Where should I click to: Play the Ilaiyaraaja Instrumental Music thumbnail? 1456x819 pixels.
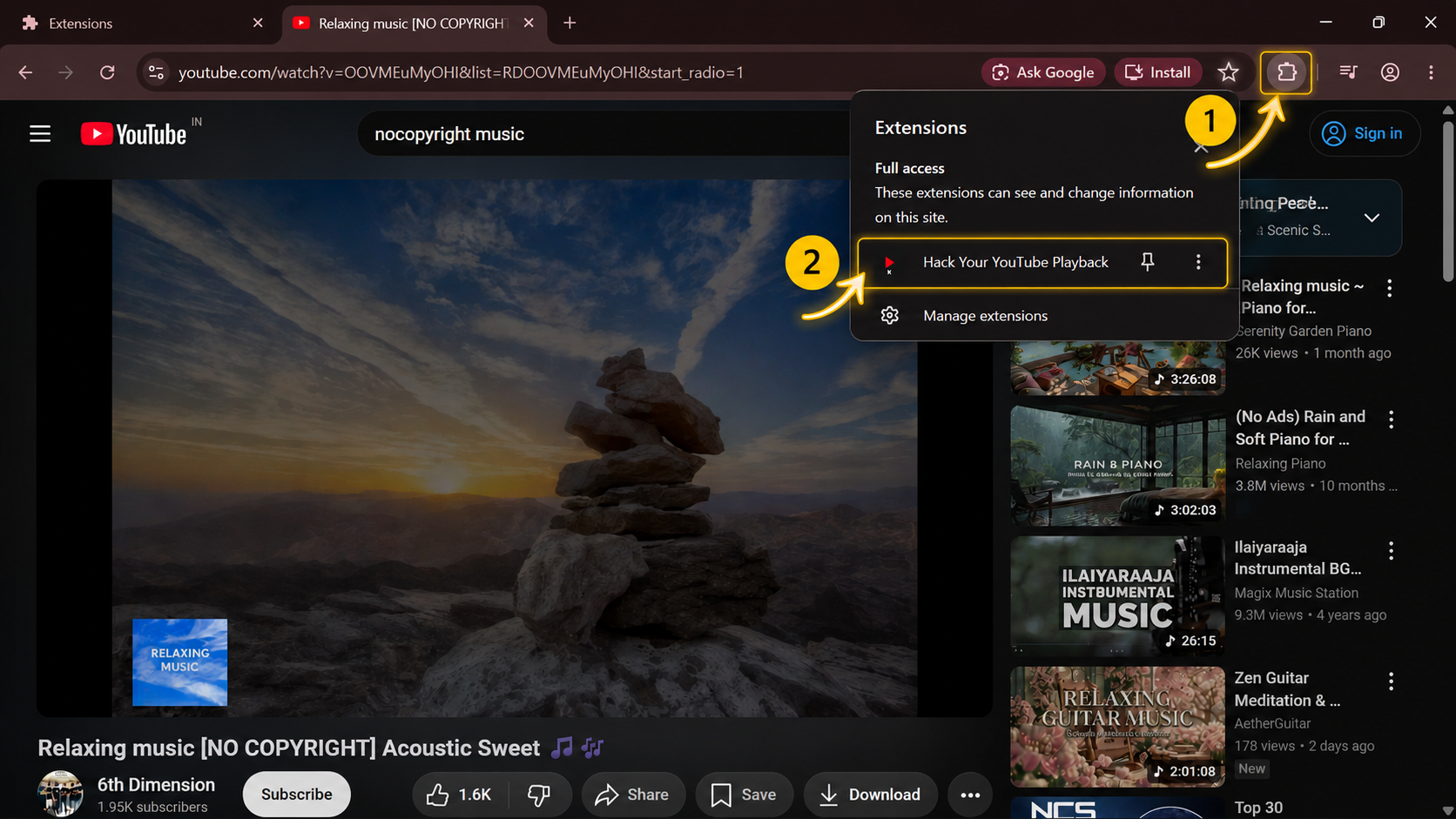1118,596
